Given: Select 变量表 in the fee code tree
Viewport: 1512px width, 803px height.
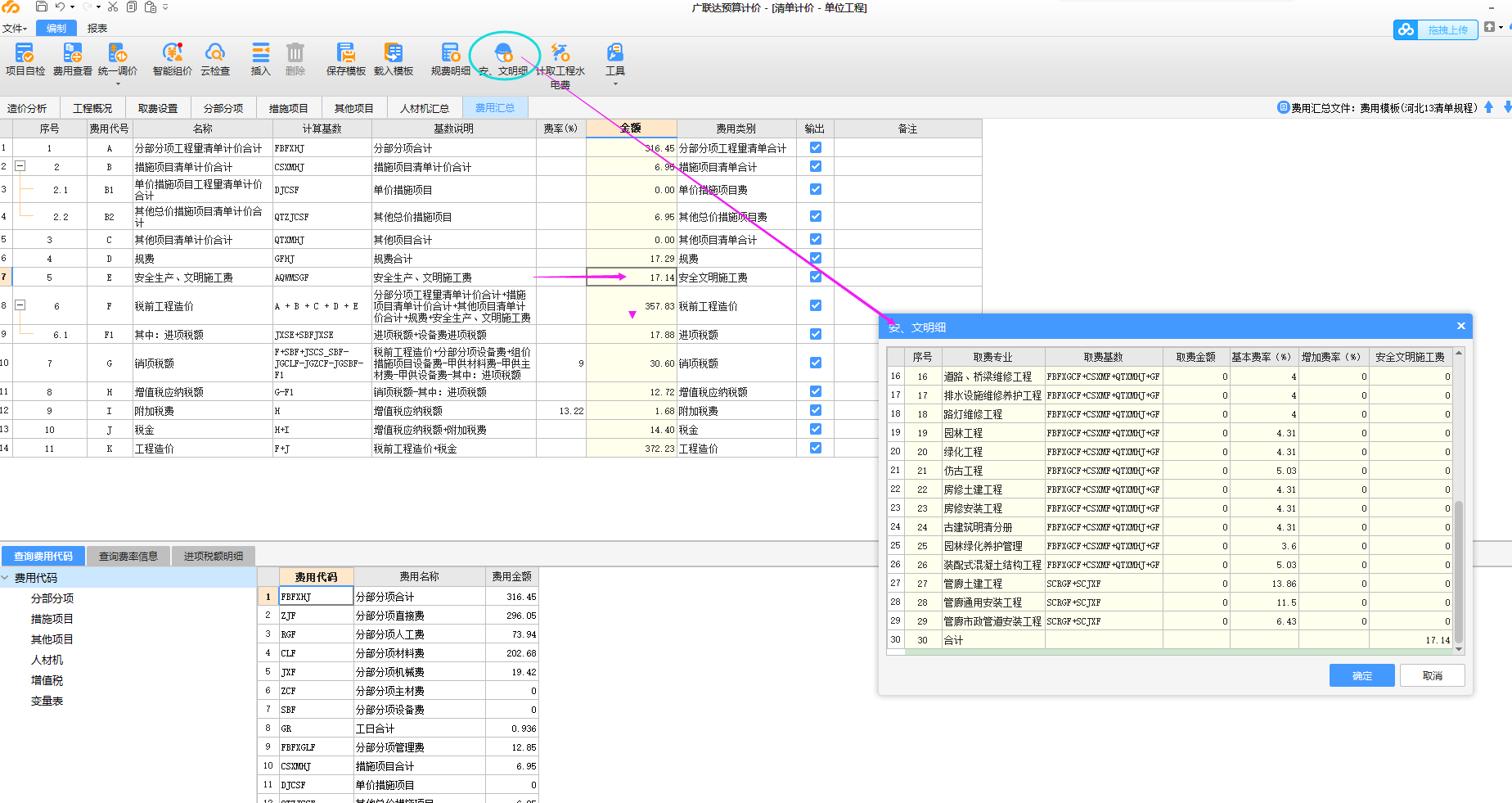Looking at the screenshot, I should [x=47, y=701].
